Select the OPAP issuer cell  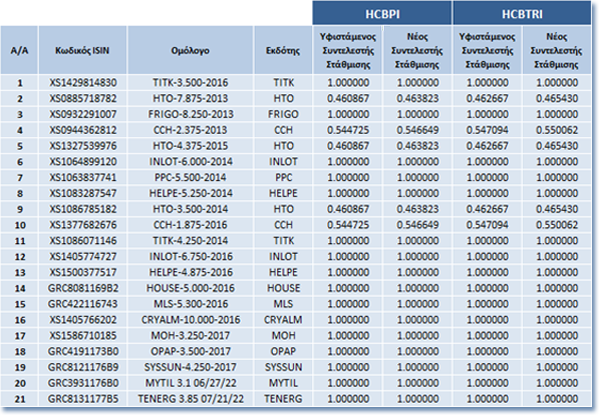coord(282,351)
